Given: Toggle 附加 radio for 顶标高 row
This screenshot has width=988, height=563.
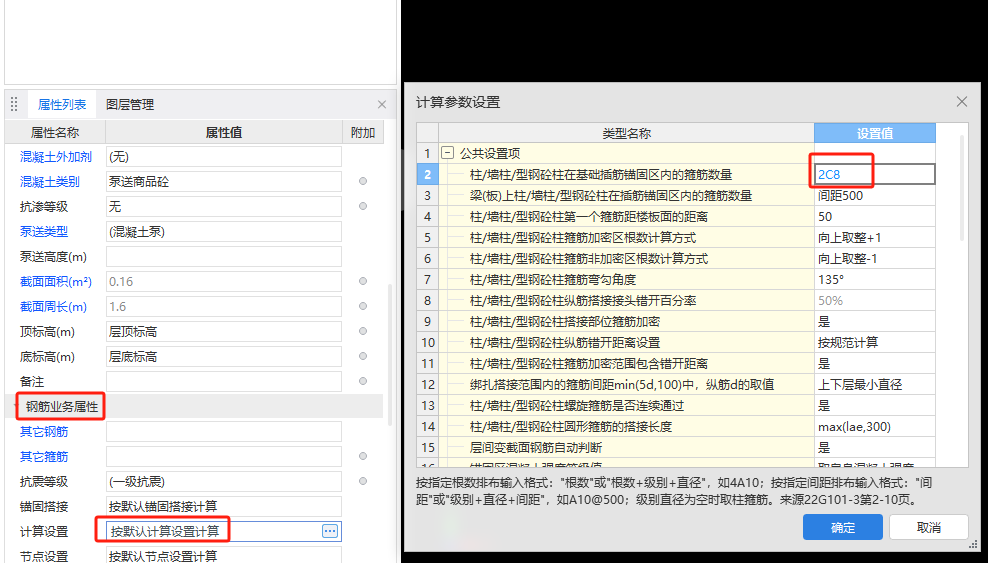Looking at the screenshot, I should 363,331.
